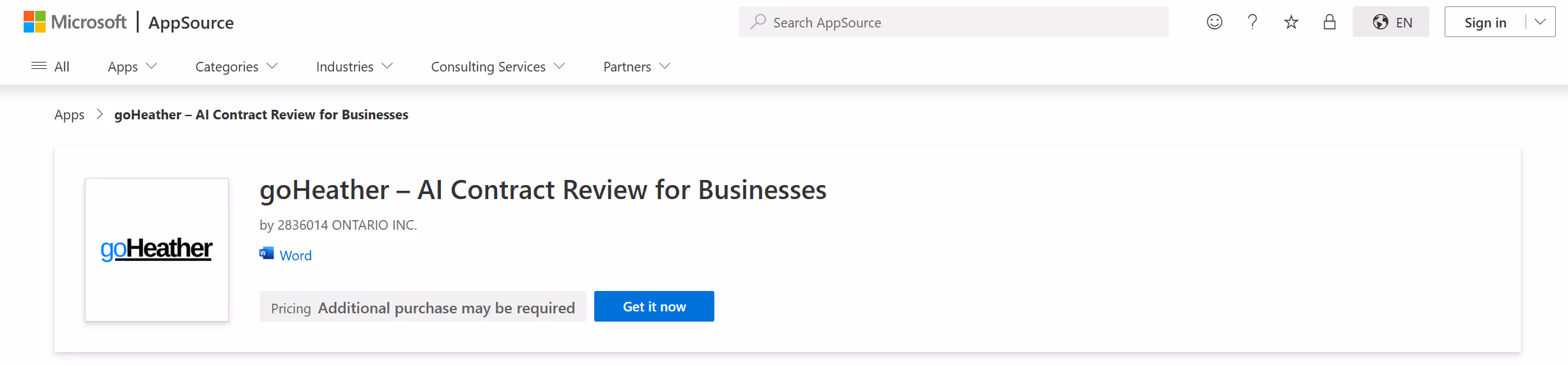Image resolution: width=1568 pixels, height=365 pixels.
Task: Click the search magnifier icon
Action: pyautogui.click(x=758, y=22)
